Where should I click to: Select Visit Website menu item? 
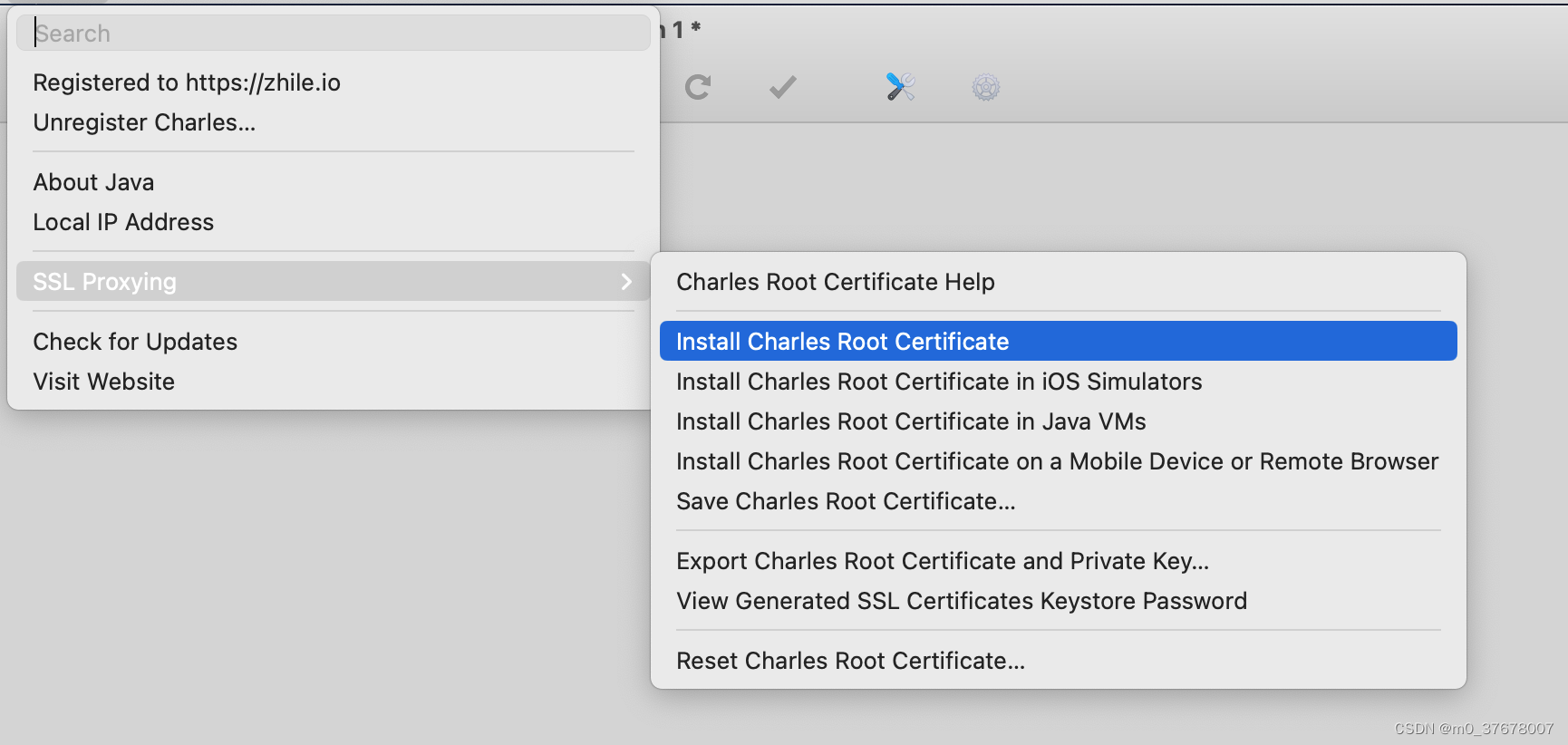point(334,382)
